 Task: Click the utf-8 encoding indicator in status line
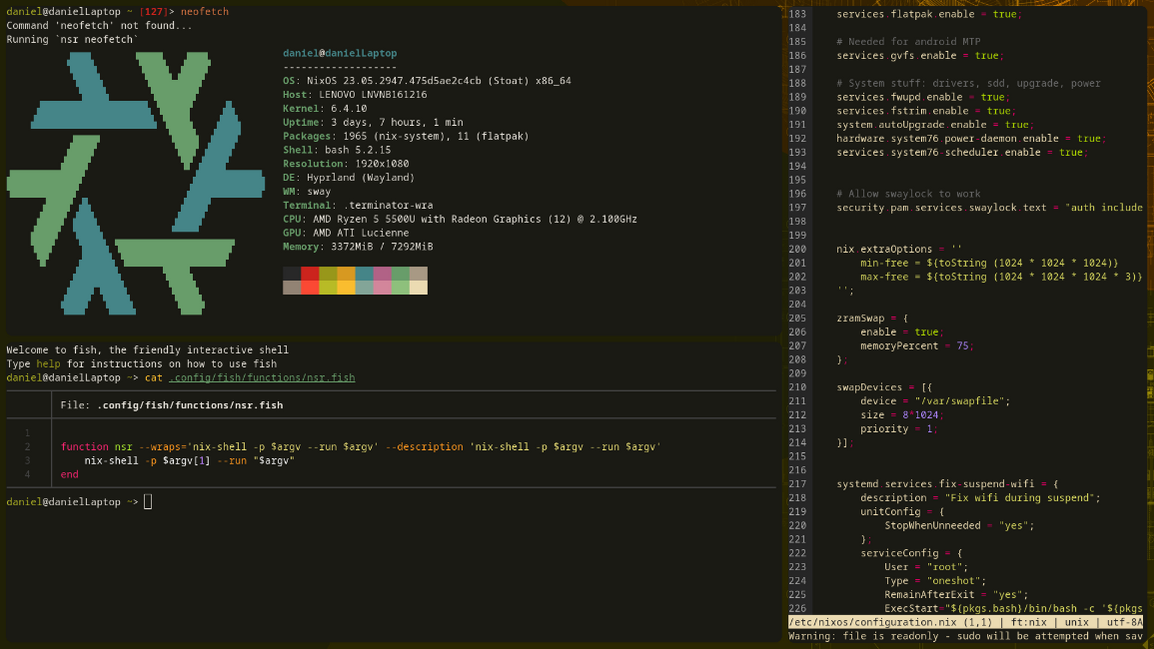(1123, 622)
